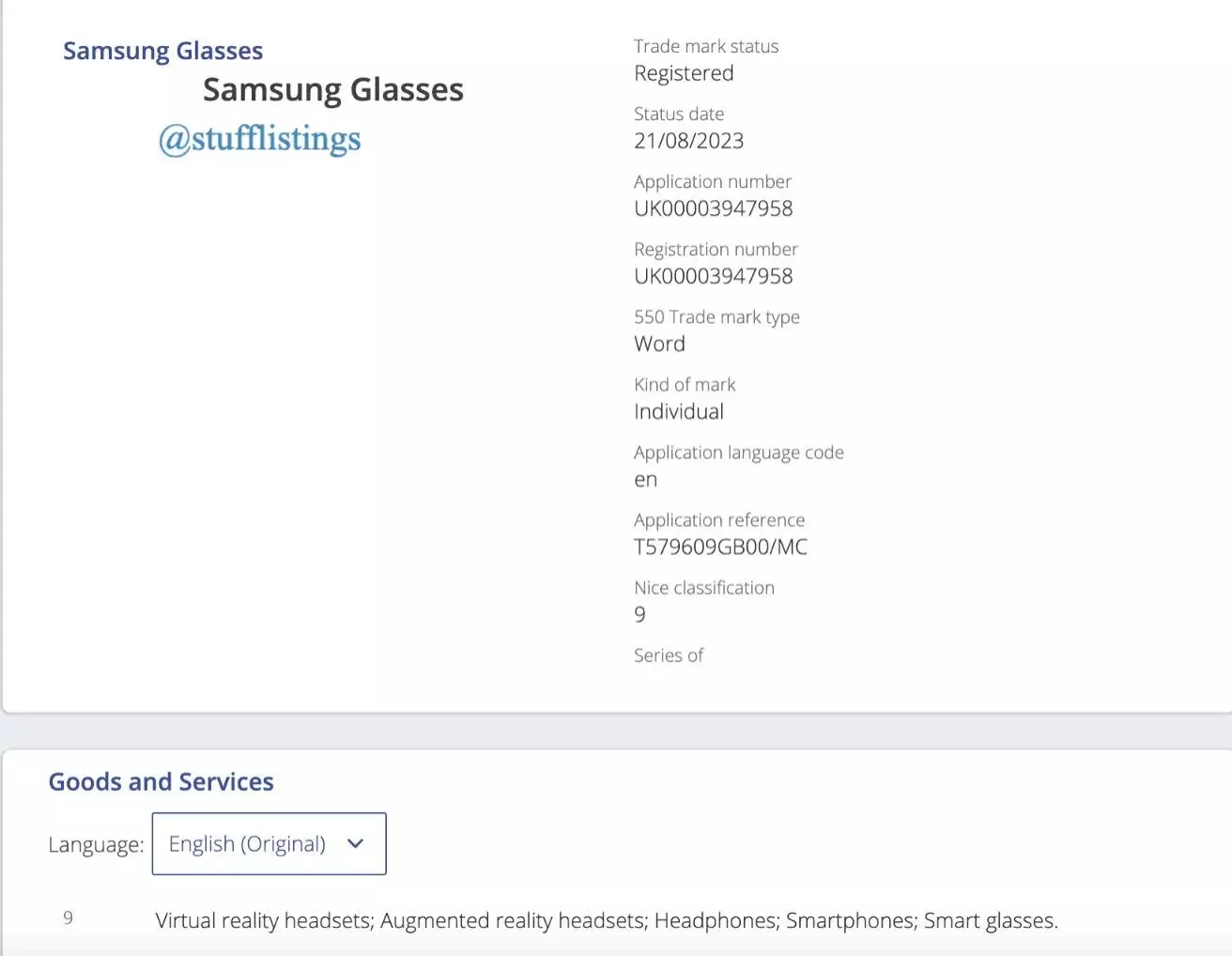Click the value under Application number

tap(713, 208)
